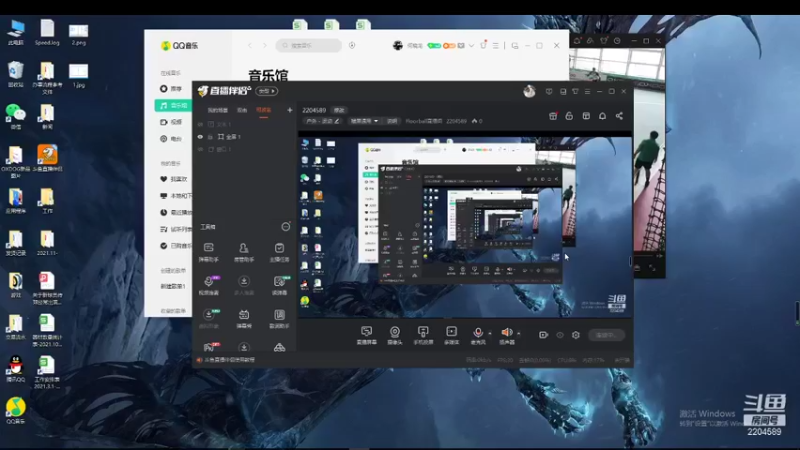Screen dimensions: 800x450
Task: Select the second scene tab in streaming app
Action: click(x=242, y=110)
